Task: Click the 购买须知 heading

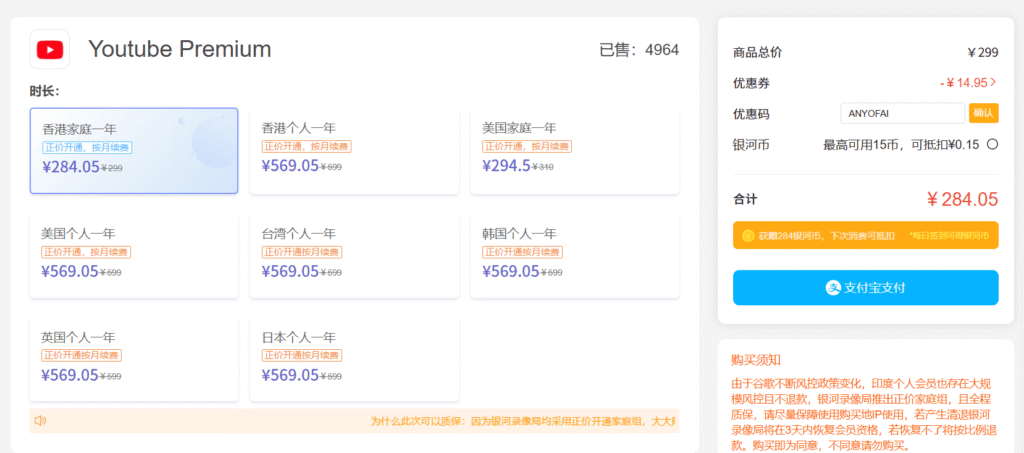Action: (x=756, y=360)
